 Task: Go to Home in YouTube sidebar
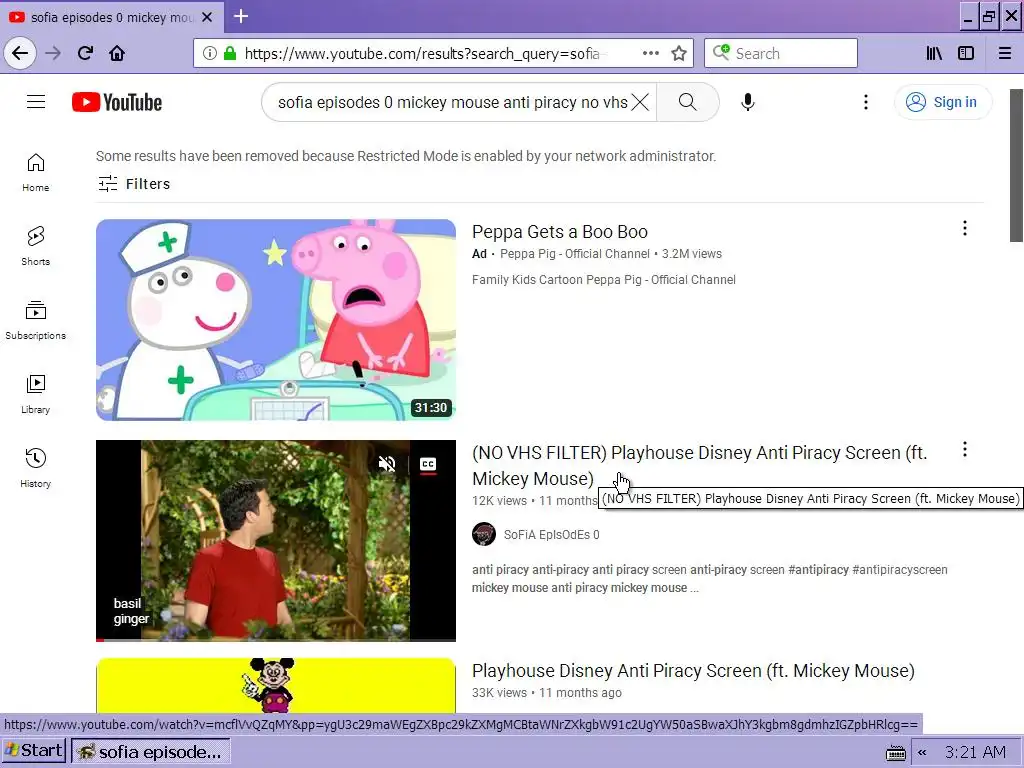[35, 172]
